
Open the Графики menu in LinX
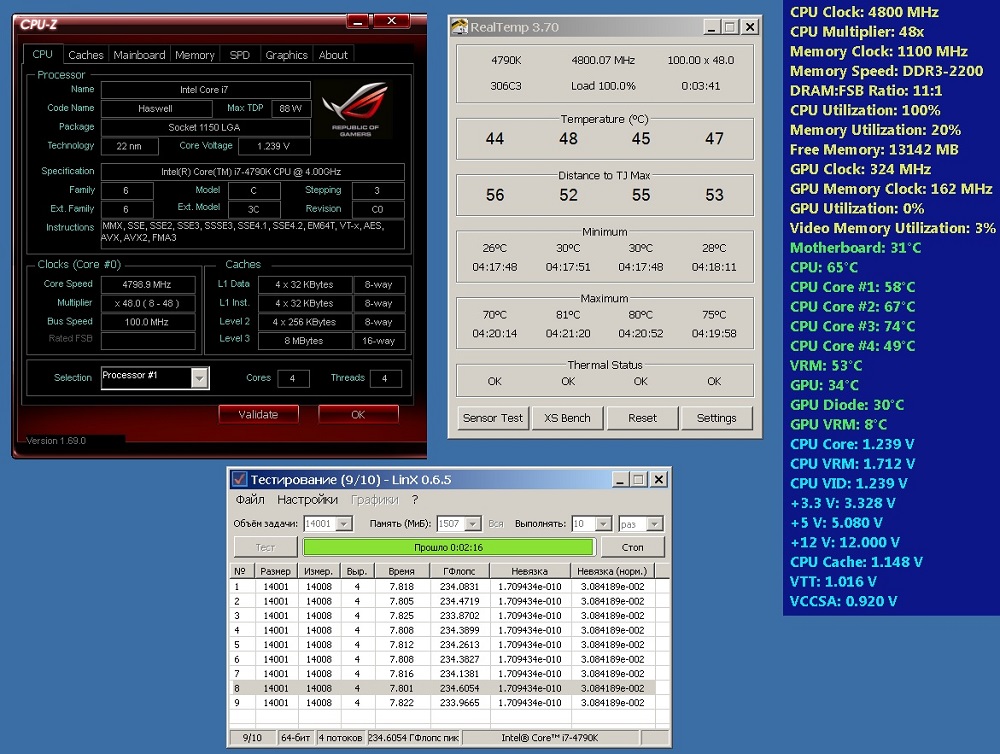(374, 499)
